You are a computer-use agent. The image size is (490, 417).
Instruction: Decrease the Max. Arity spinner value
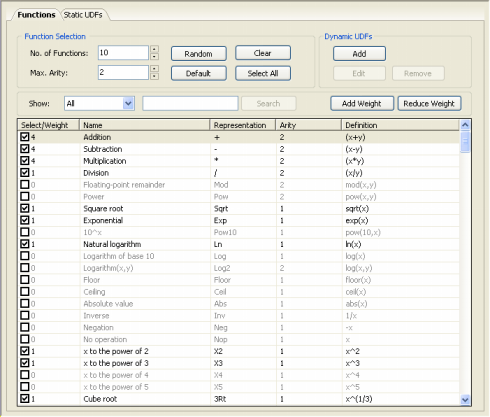pyautogui.click(x=154, y=76)
